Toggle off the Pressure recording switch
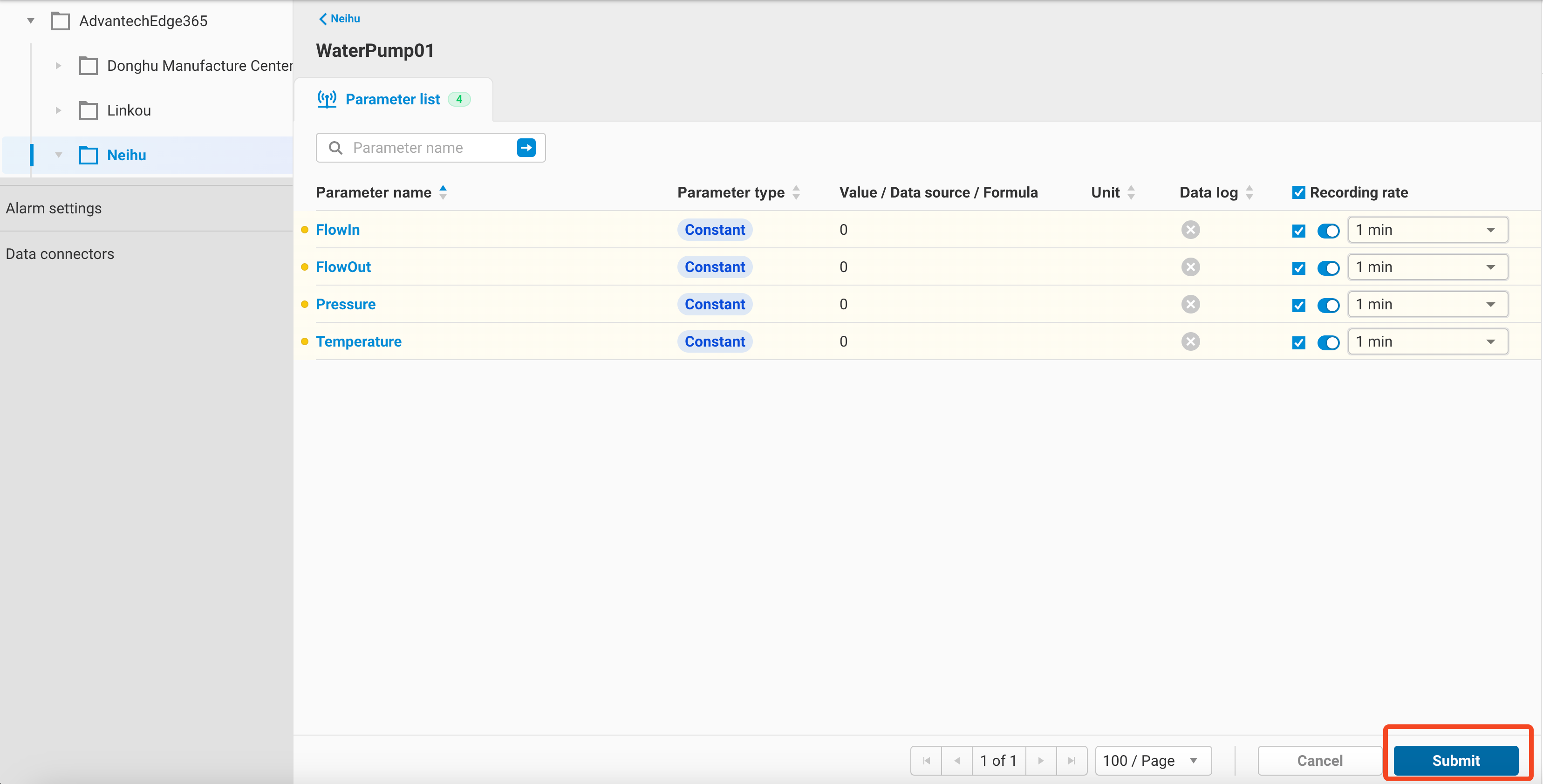The image size is (1543, 784). [1328, 305]
